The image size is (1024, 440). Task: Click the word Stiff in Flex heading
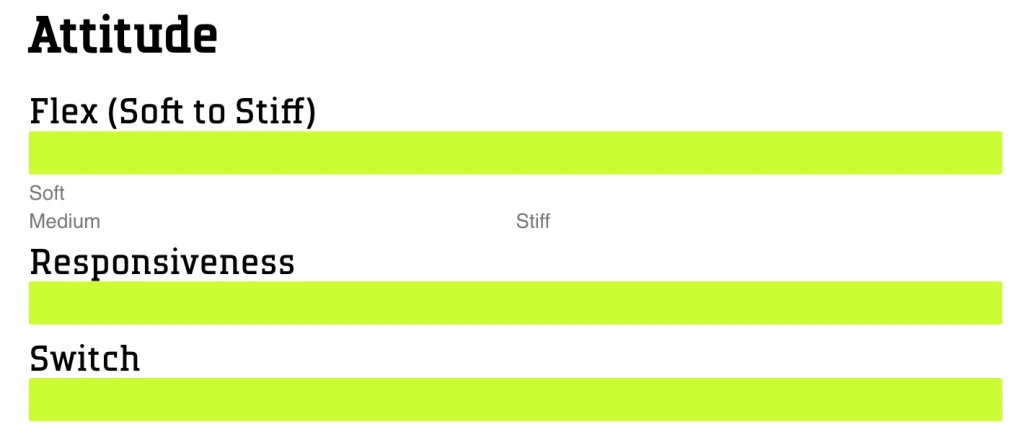coord(273,111)
